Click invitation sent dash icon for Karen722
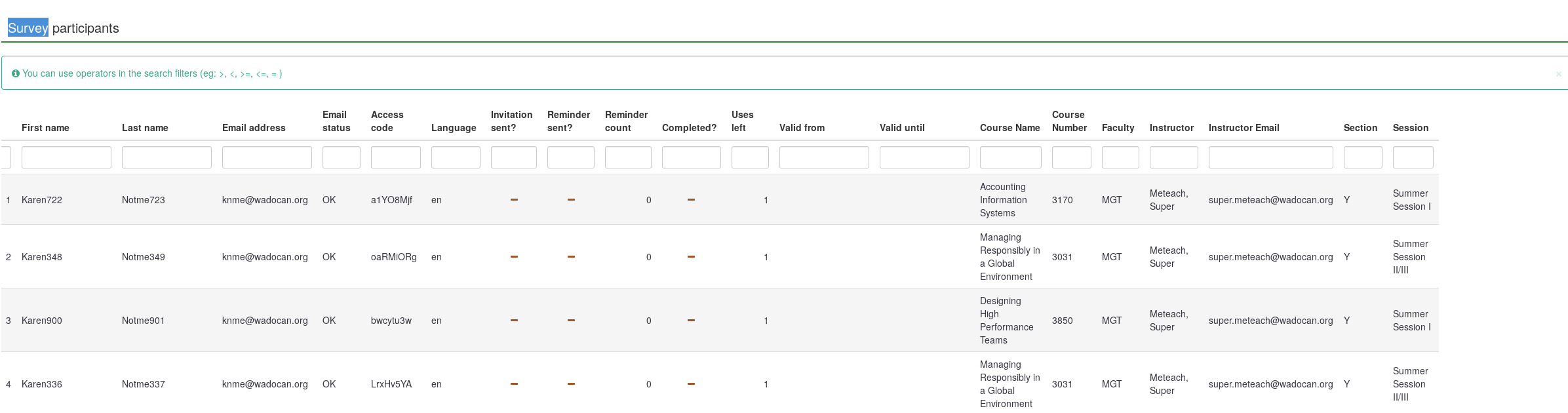The width and height of the screenshot is (1568, 413). [514, 200]
